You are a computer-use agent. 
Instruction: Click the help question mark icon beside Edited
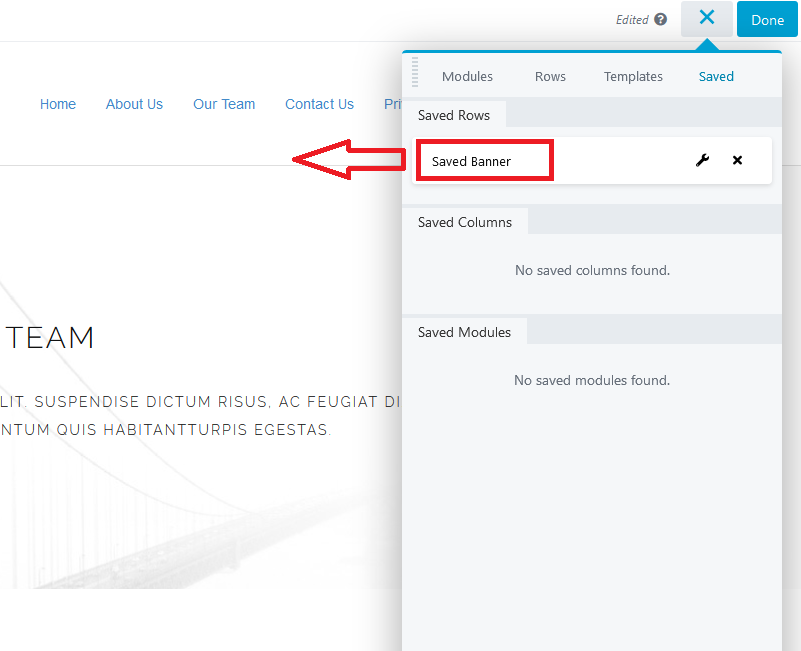click(x=661, y=19)
